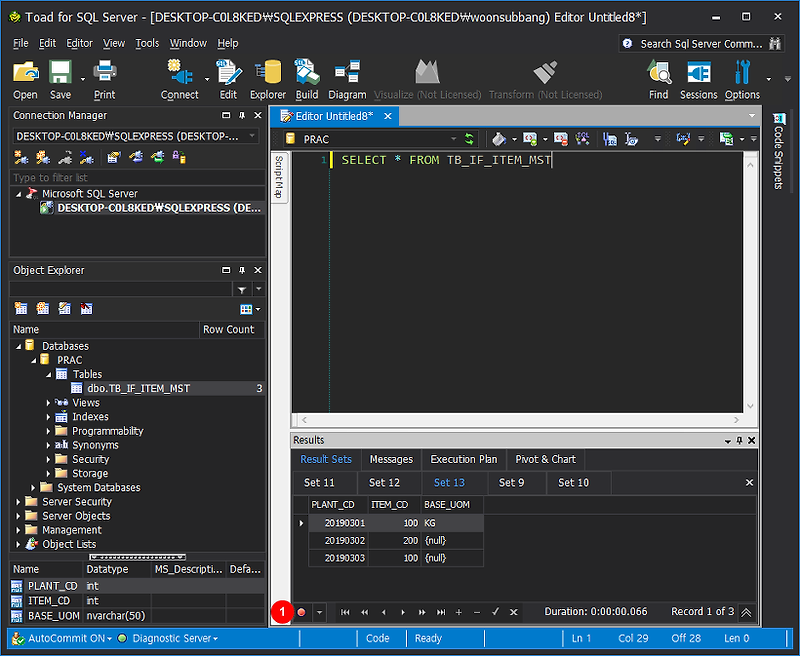Expand the Views node
Viewport: 800px width, 656px height.
click(x=46, y=402)
